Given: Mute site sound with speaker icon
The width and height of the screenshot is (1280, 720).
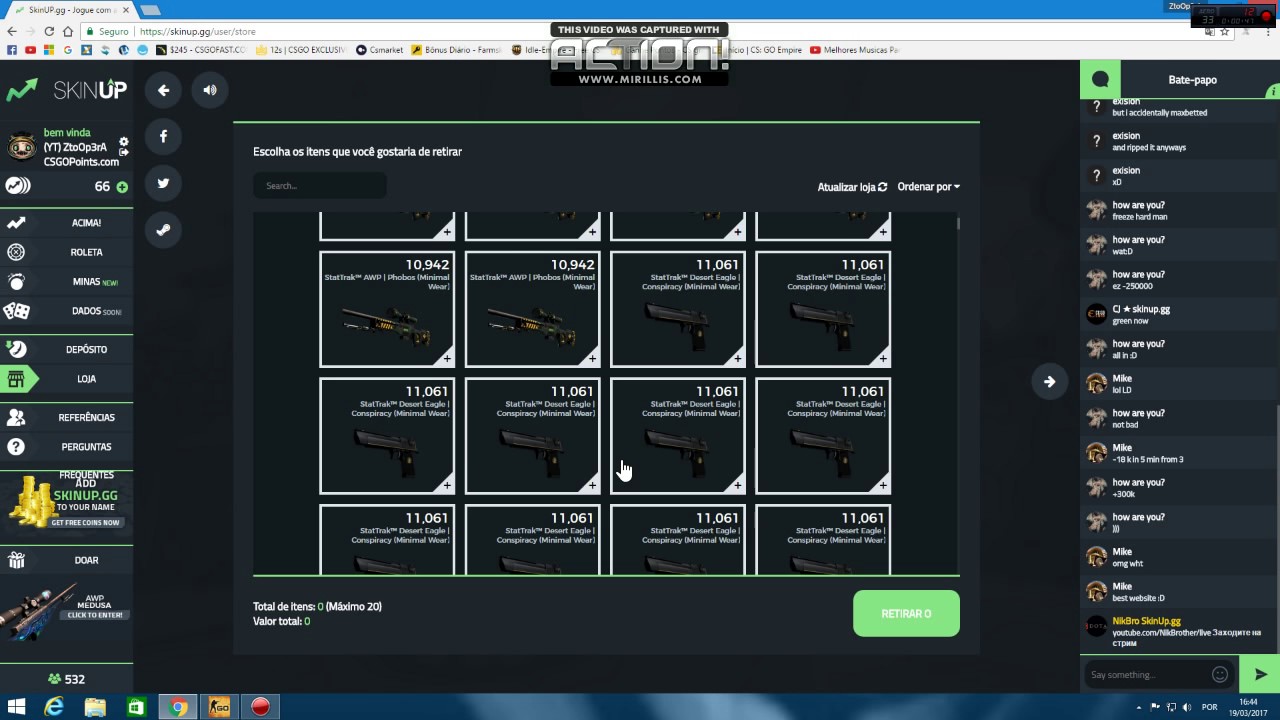Looking at the screenshot, I should (210, 90).
